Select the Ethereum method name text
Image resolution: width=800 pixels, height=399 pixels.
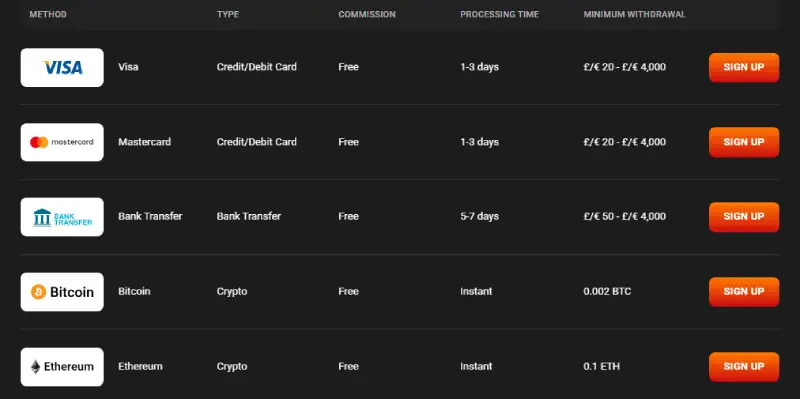coord(140,366)
